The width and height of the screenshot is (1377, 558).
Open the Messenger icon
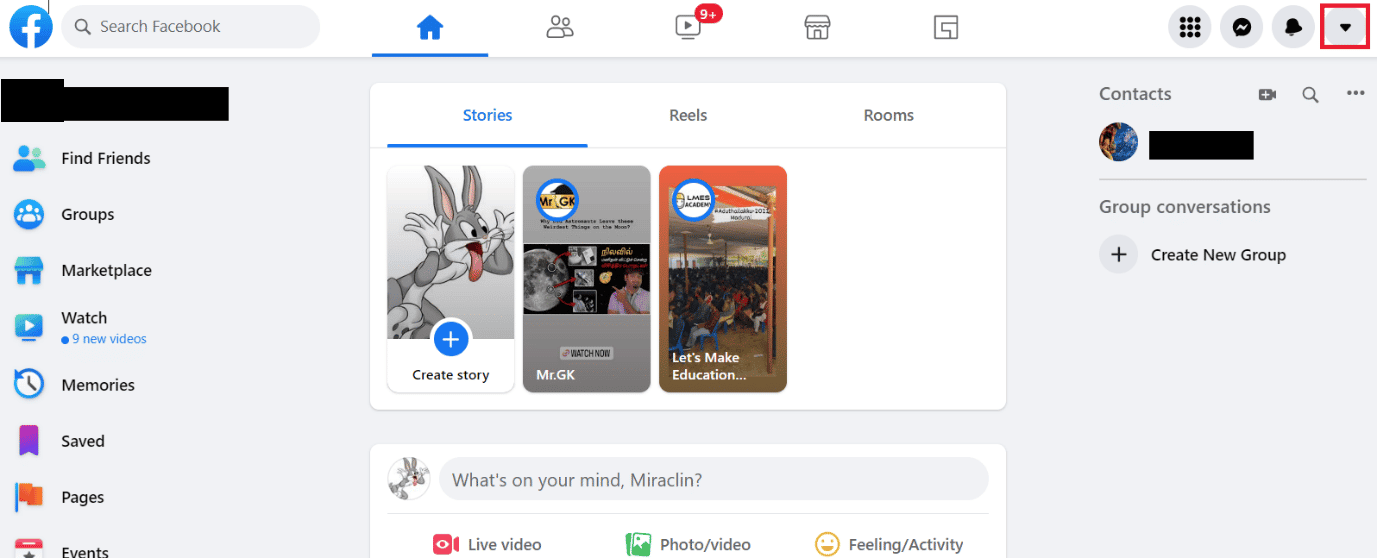coord(1241,27)
